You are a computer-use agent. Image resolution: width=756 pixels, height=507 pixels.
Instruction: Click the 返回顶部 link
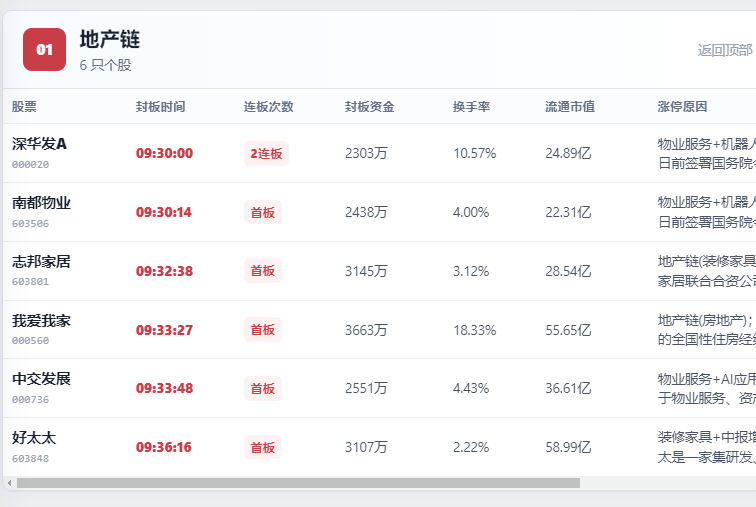725,50
